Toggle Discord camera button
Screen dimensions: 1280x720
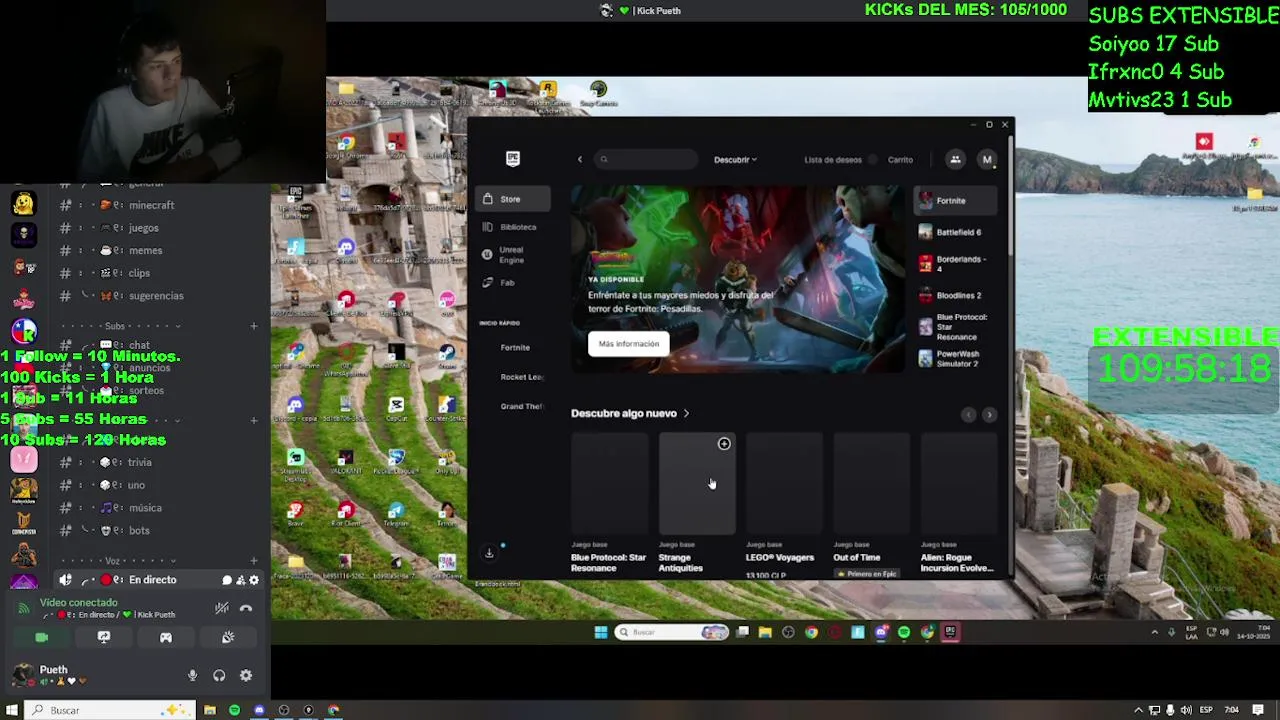(x=42, y=637)
